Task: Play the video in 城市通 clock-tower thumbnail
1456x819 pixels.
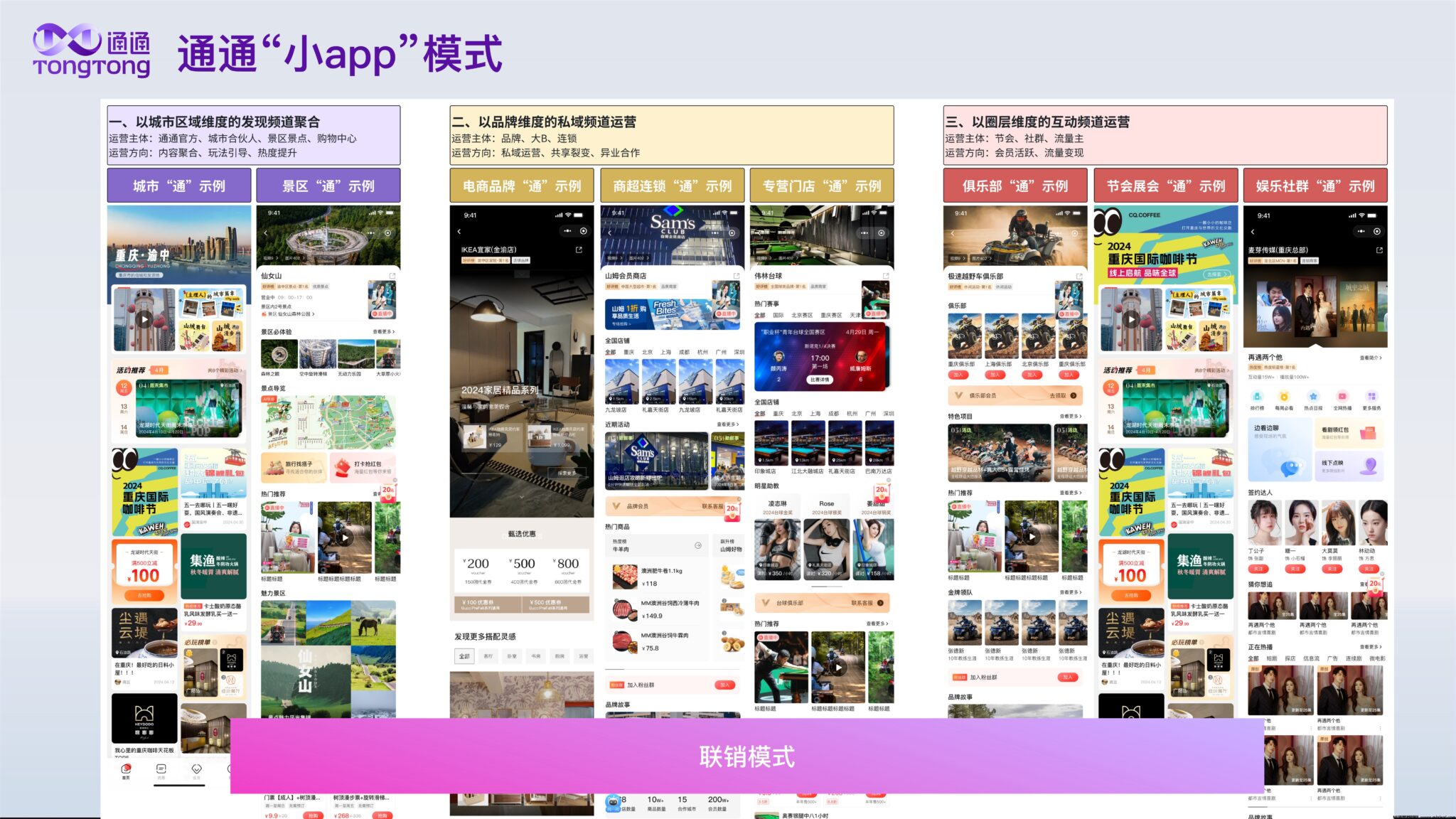Action: click(144, 319)
